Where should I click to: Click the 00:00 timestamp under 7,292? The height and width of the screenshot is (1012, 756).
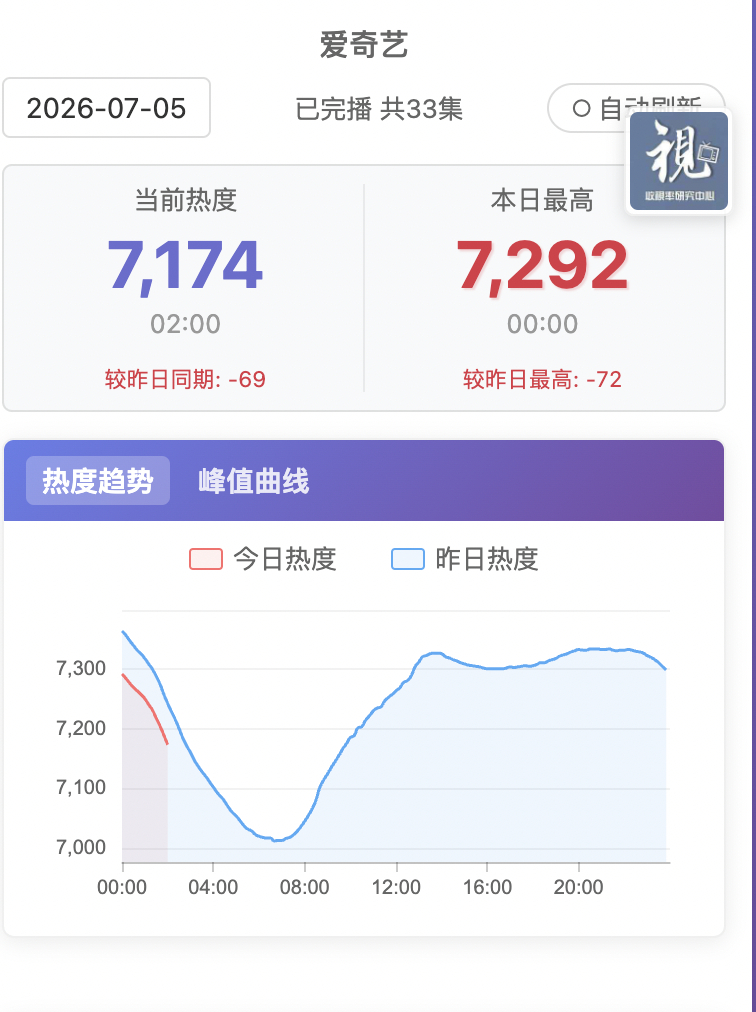tap(542, 324)
